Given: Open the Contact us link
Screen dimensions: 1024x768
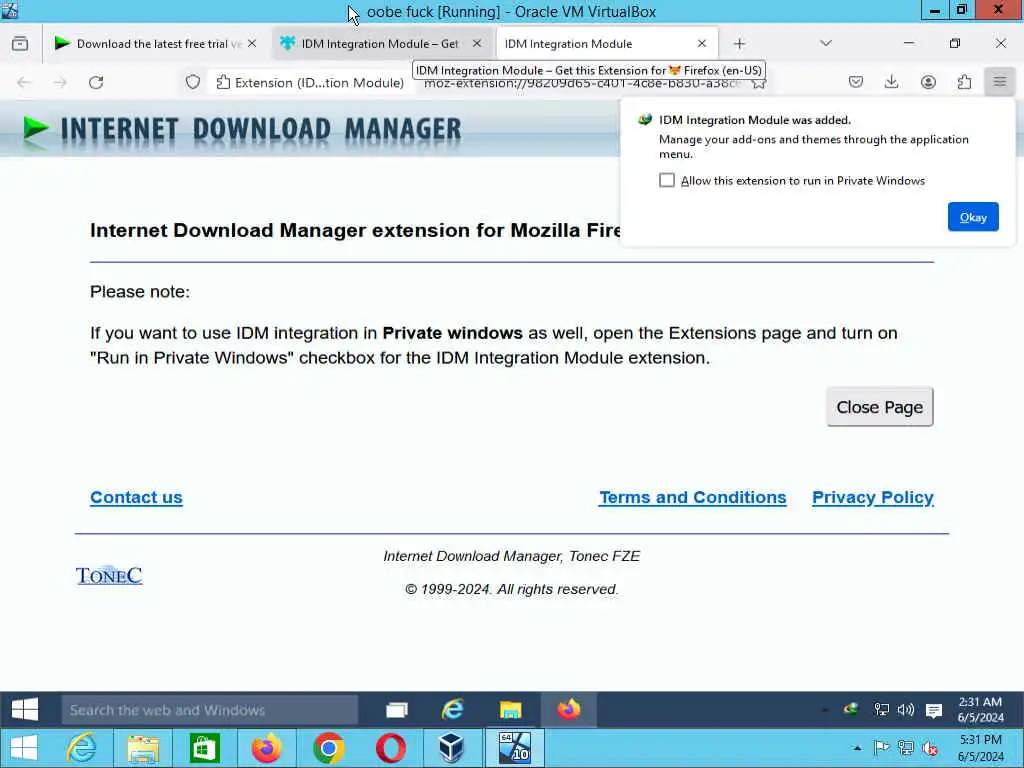Looking at the screenshot, I should coord(136,497).
